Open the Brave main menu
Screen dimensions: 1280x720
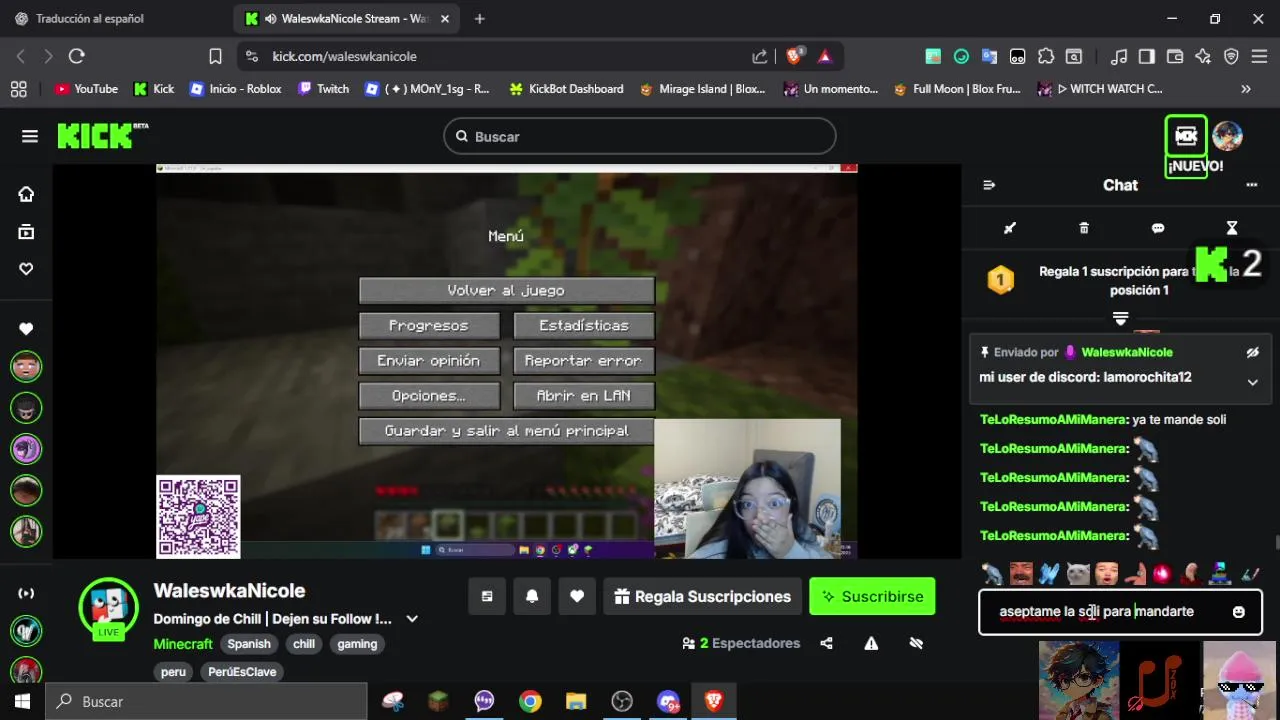tap(1259, 56)
